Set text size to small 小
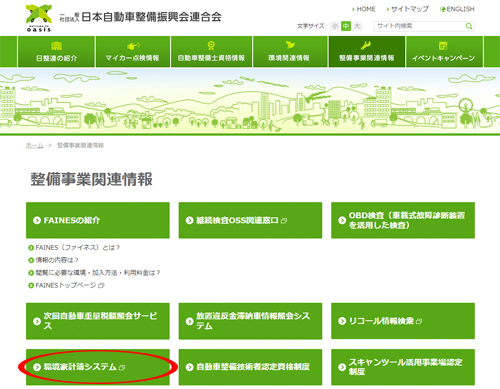 335,26
